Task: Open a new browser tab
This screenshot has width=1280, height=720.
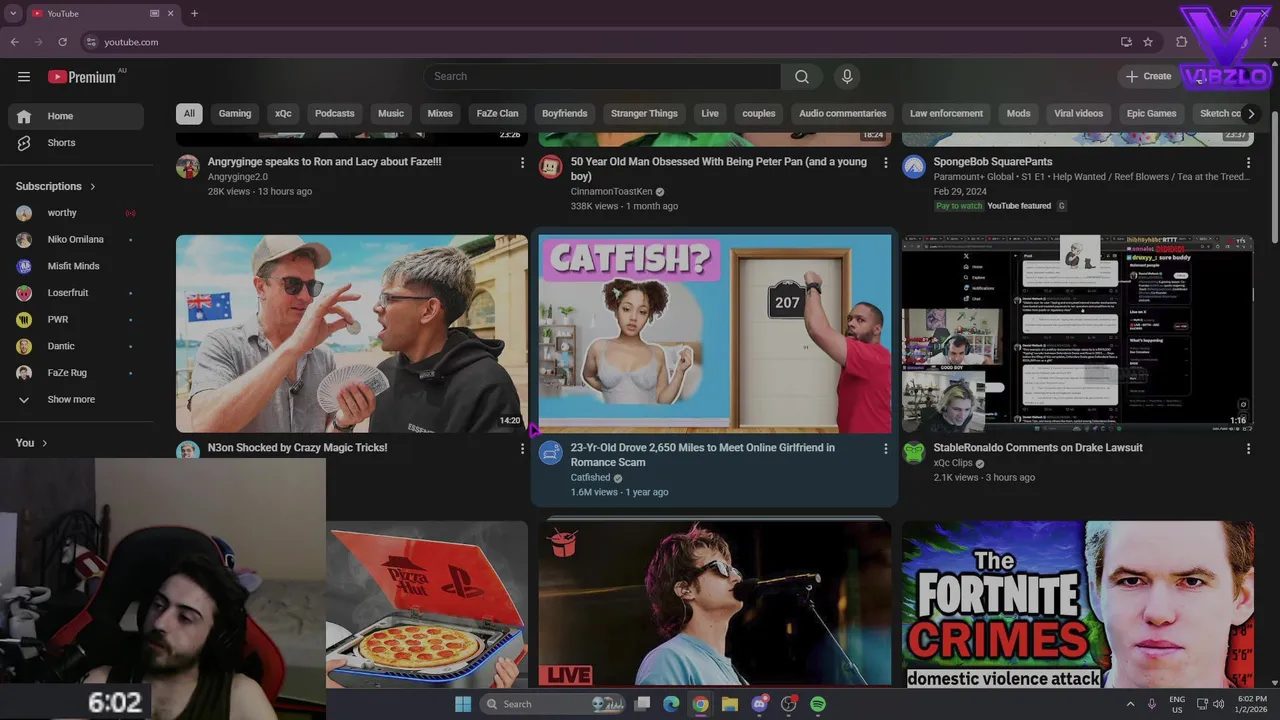Action: tap(194, 13)
